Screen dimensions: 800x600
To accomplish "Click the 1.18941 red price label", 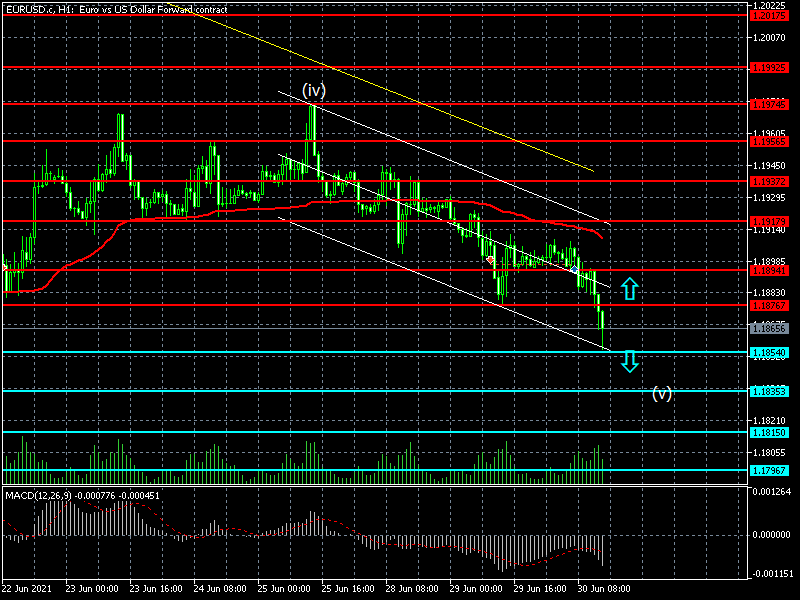I will click(770, 270).
